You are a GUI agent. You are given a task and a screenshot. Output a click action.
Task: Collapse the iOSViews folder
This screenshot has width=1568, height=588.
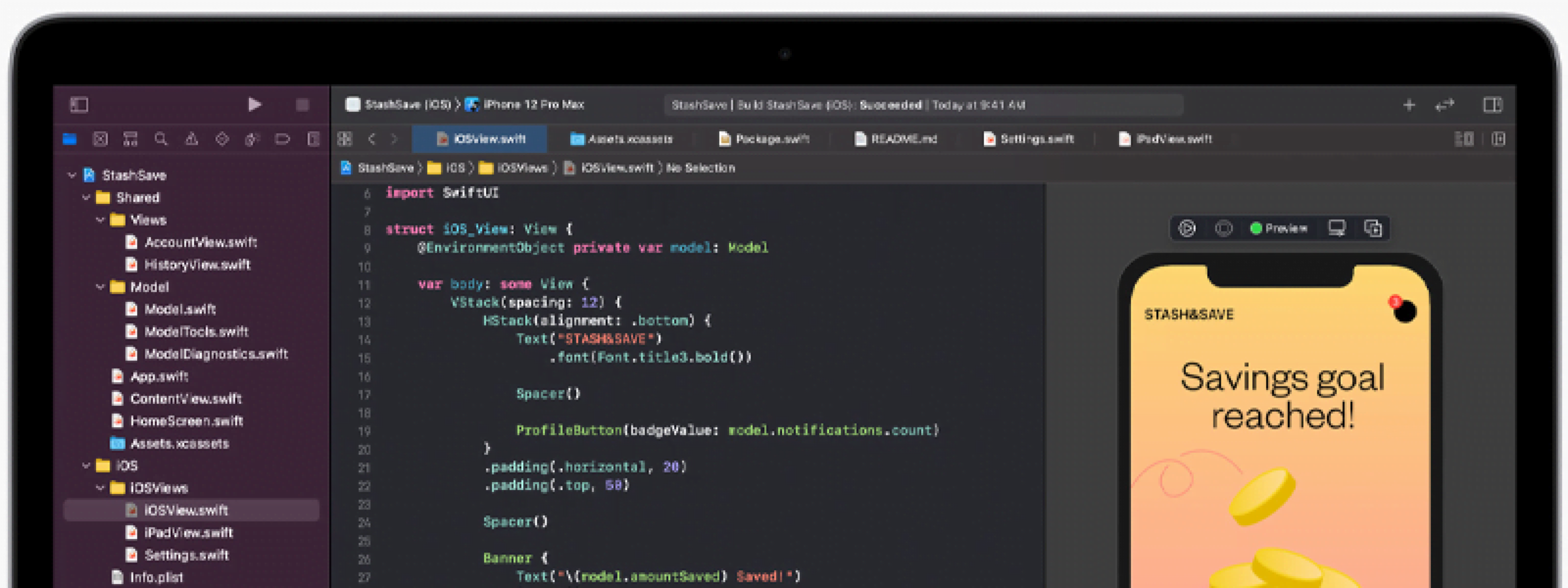click(x=100, y=488)
